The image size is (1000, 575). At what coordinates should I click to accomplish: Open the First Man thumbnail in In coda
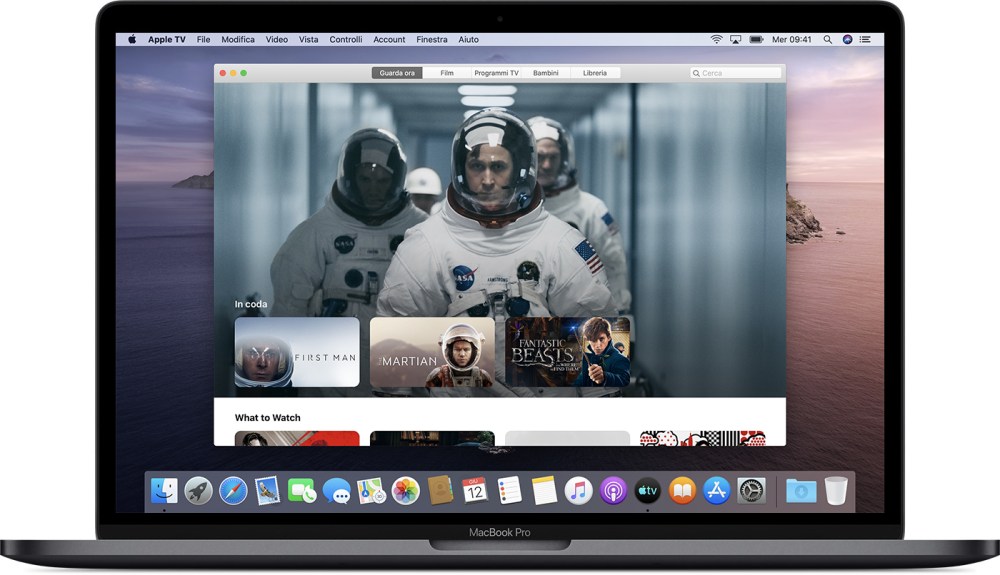tap(297, 353)
